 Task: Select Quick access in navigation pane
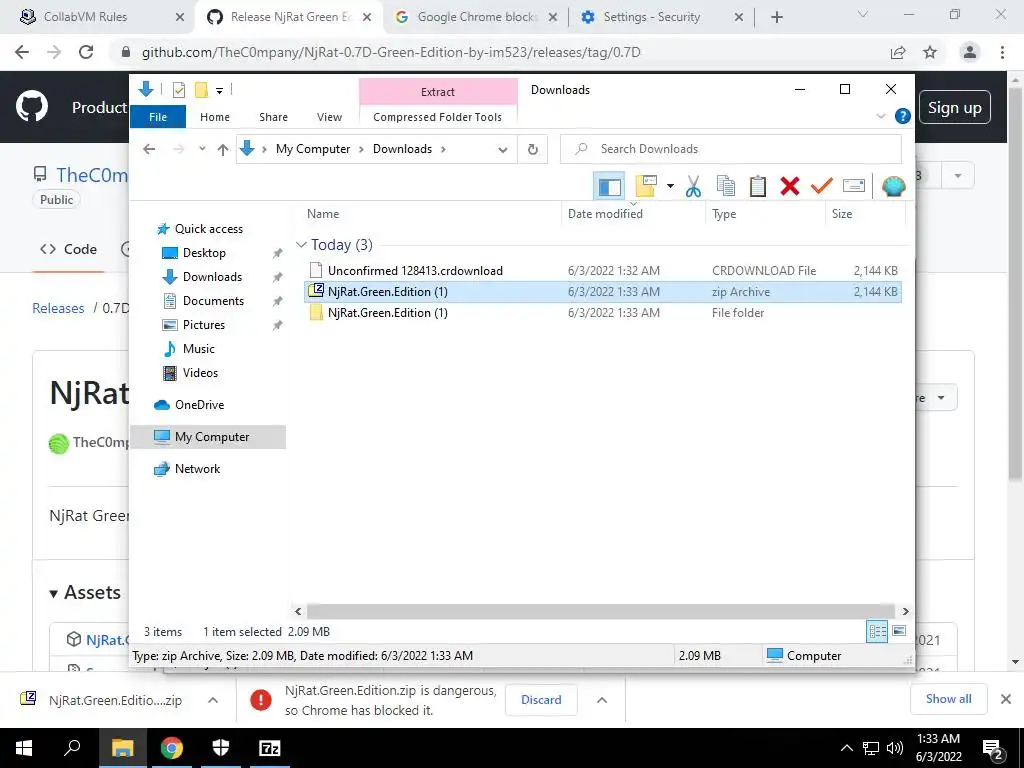coord(208,229)
